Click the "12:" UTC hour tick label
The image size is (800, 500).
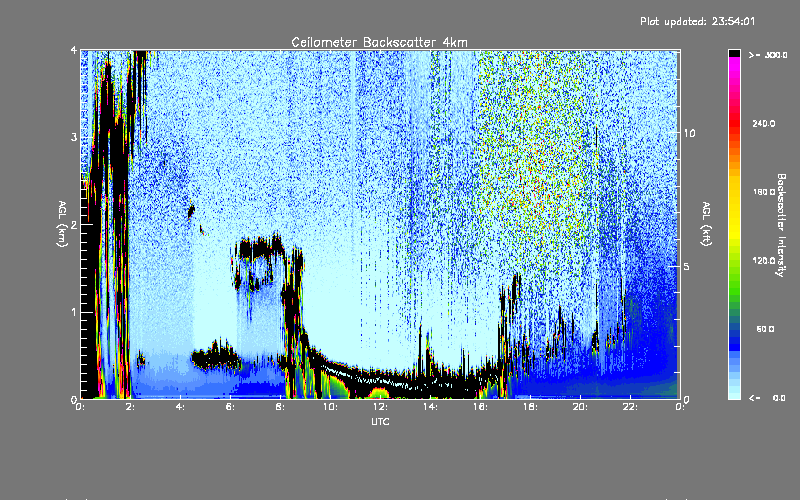[x=380, y=407]
